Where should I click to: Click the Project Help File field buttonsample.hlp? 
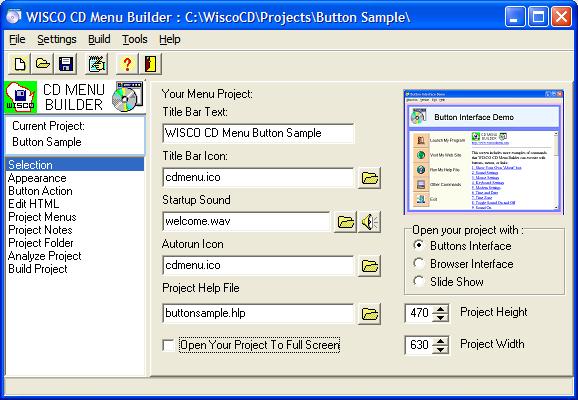point(258,313)
